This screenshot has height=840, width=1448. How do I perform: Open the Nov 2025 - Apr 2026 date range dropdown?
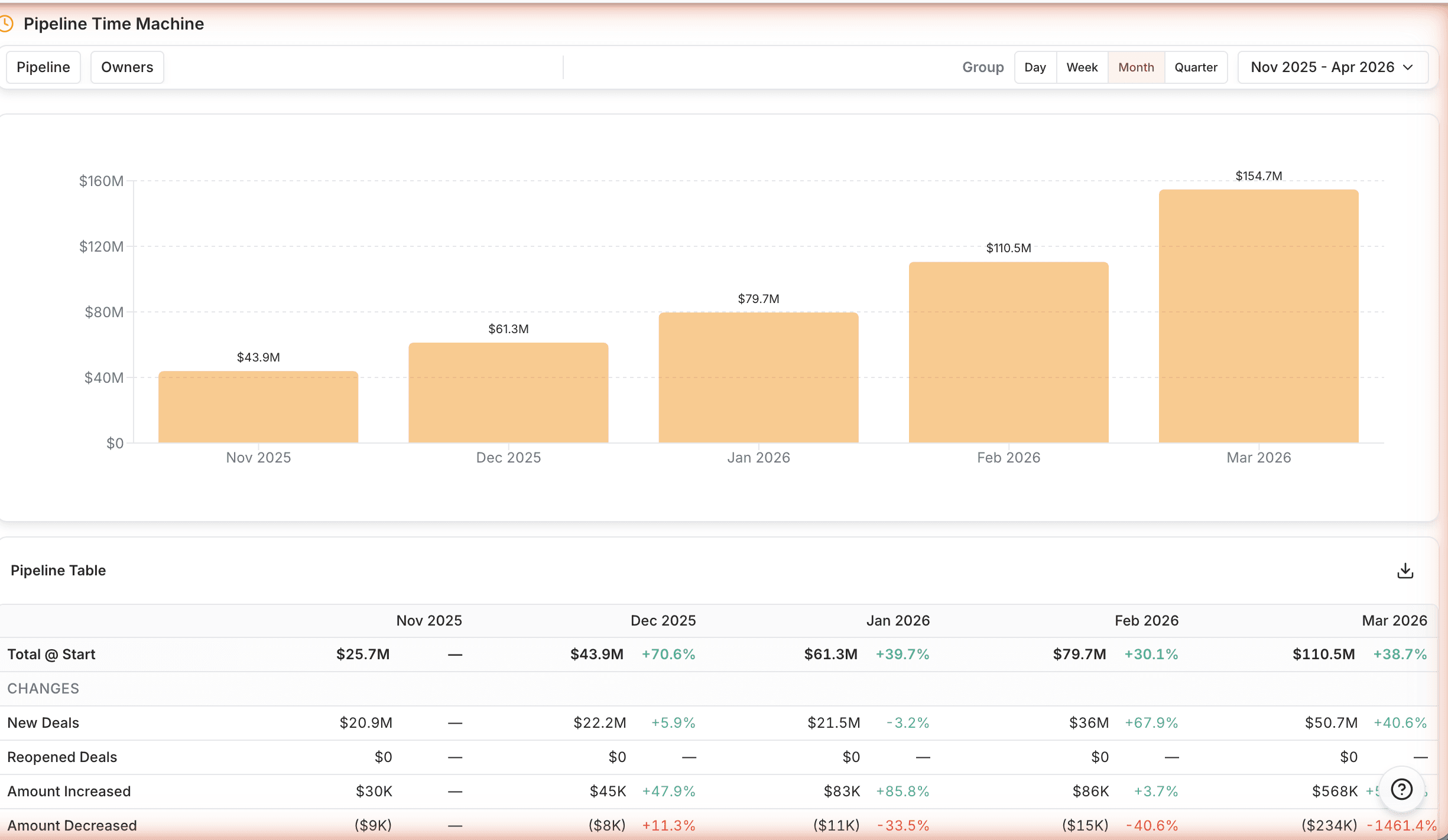pyautogui.click(x=1323, y=67)
